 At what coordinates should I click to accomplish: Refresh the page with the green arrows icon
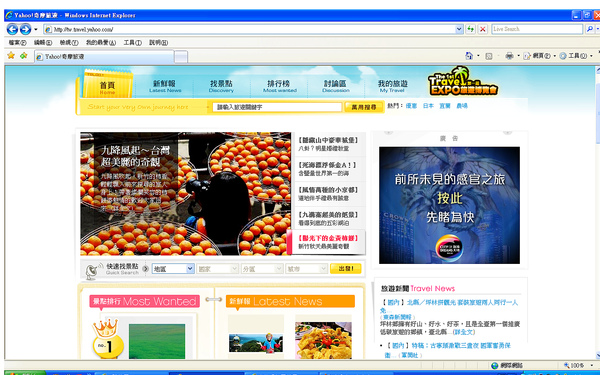click(470, 29)
